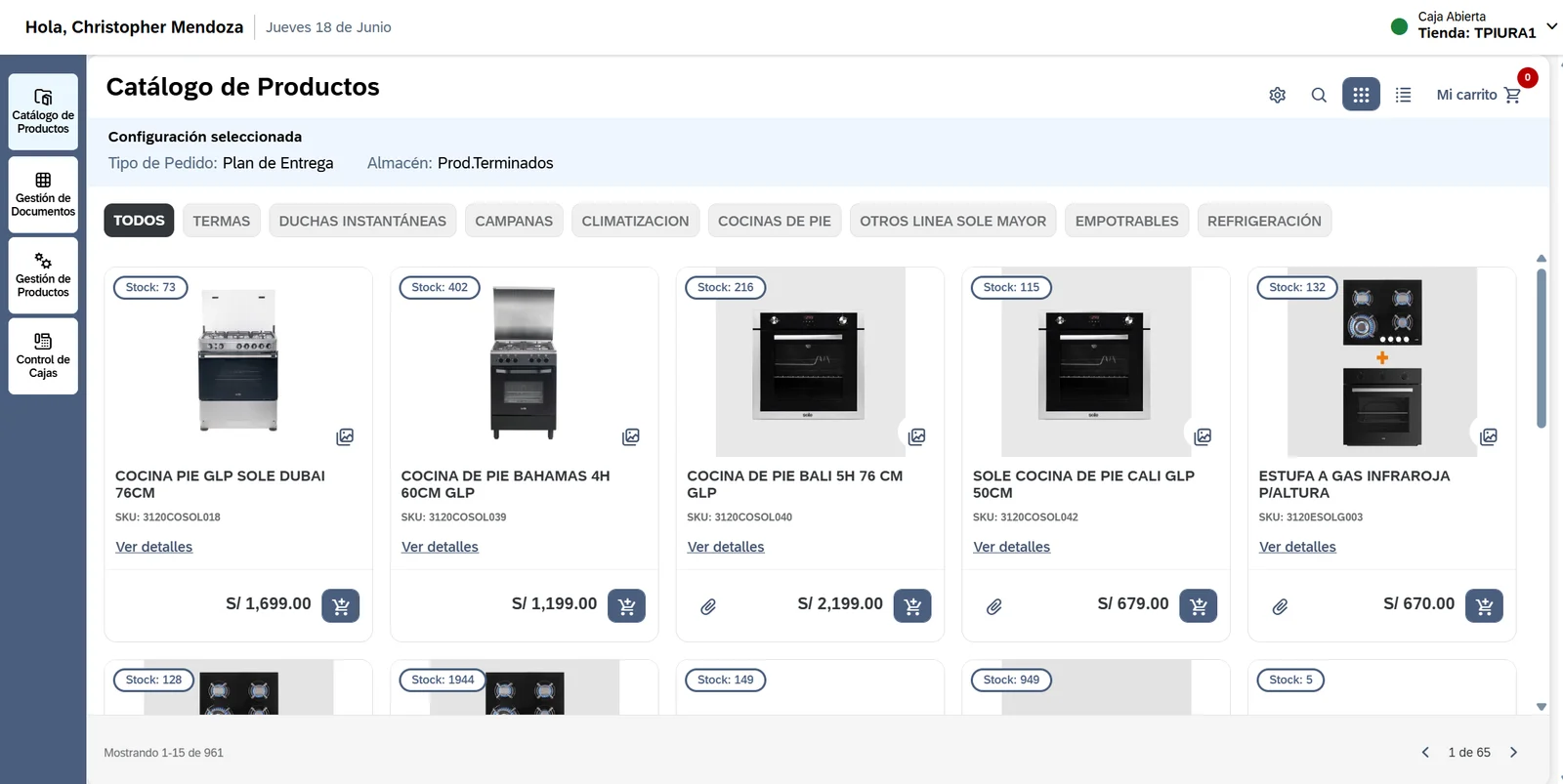Select the EMPOTRABLES category tab

click(1127, 221)
